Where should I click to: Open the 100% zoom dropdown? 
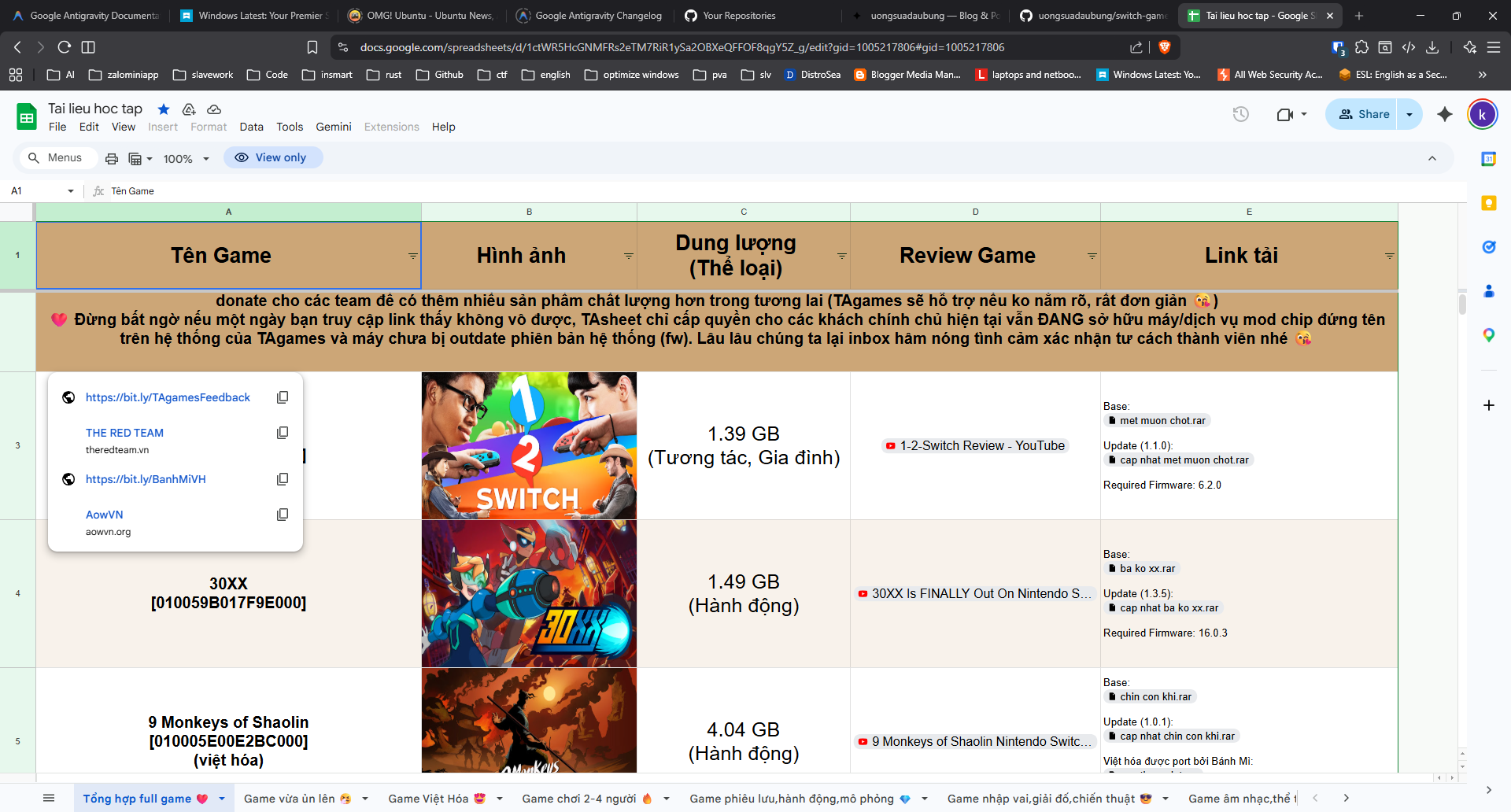[x=187, y=158]
